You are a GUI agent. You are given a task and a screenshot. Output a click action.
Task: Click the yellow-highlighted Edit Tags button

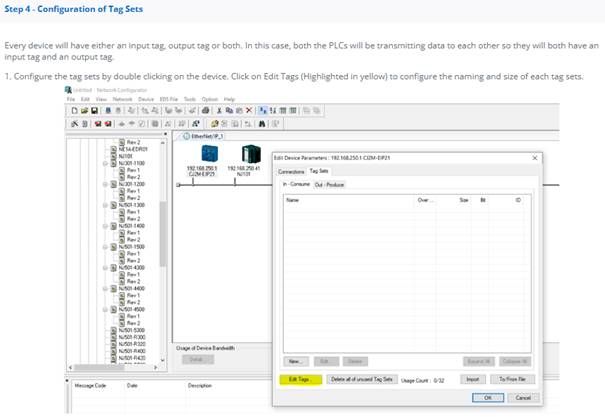pos(300,380)
